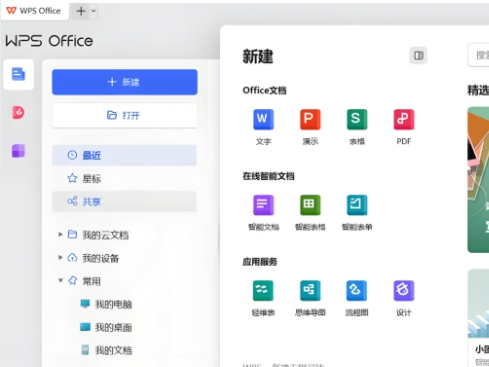
Task: Create a new 智能表单 online form
Action: tap(357, 205)
